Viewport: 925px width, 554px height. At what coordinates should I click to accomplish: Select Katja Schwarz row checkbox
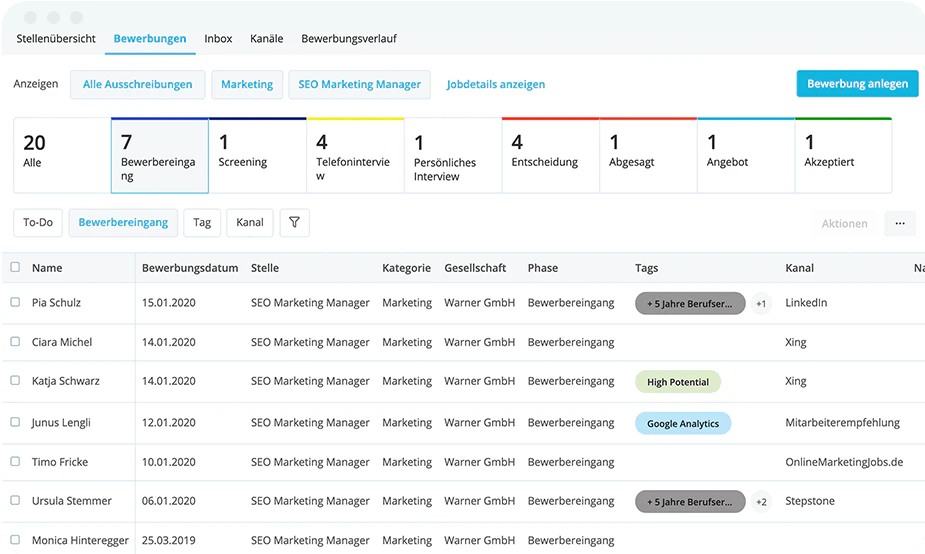[x=15, y=381]
